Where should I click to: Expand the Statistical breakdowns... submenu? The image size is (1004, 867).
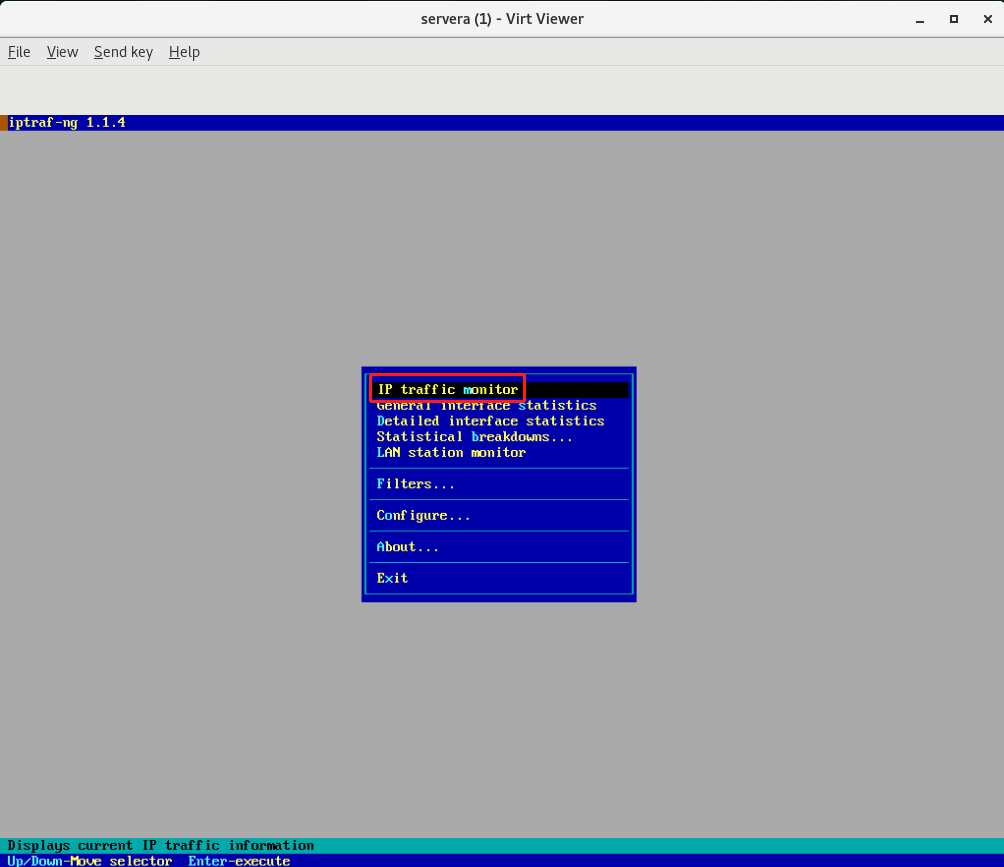[x=475, y=437]
